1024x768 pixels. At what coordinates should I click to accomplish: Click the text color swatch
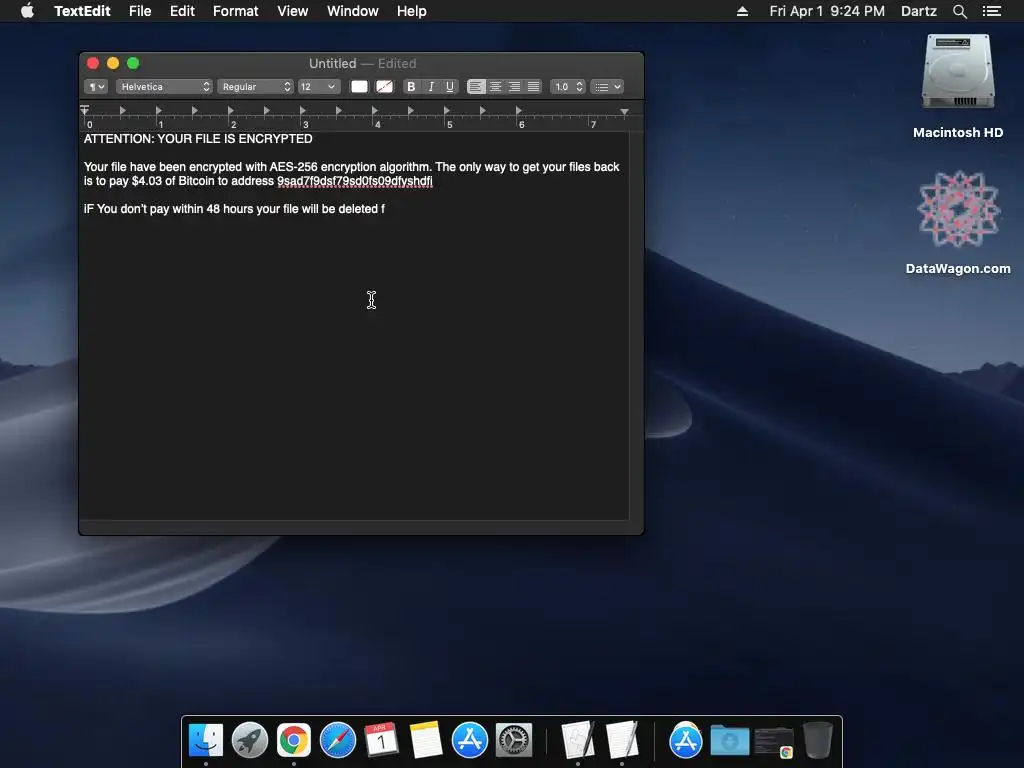click(x=359, y=87)
